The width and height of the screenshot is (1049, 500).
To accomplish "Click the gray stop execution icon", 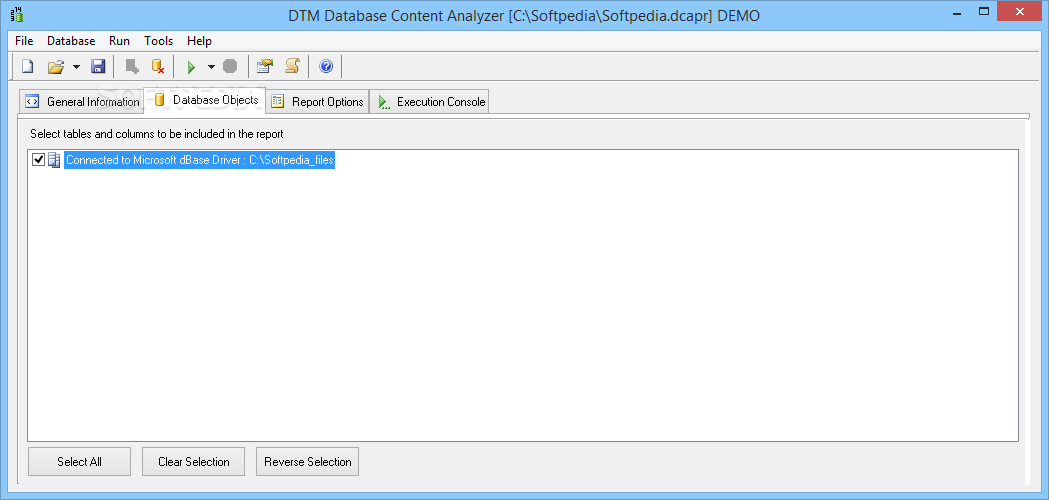I will (x=230, y=66).
